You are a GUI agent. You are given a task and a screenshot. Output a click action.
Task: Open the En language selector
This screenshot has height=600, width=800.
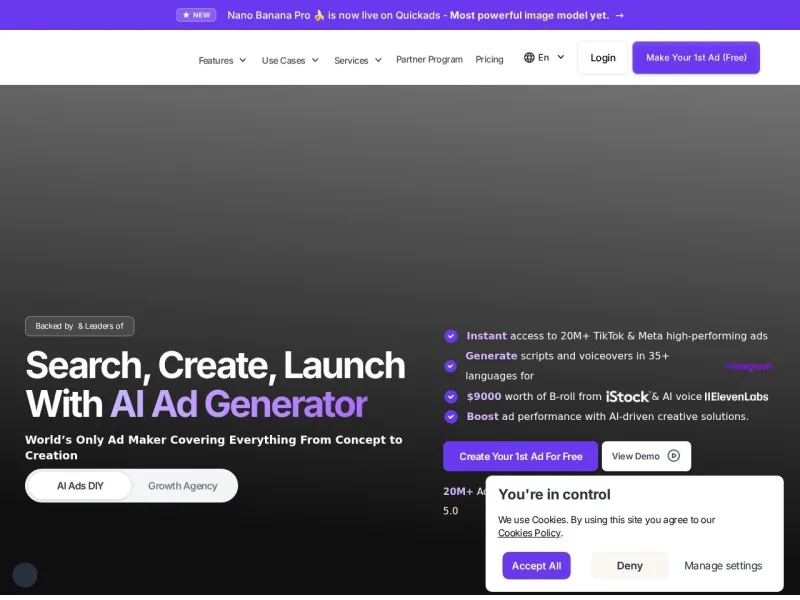coord(545,57)
